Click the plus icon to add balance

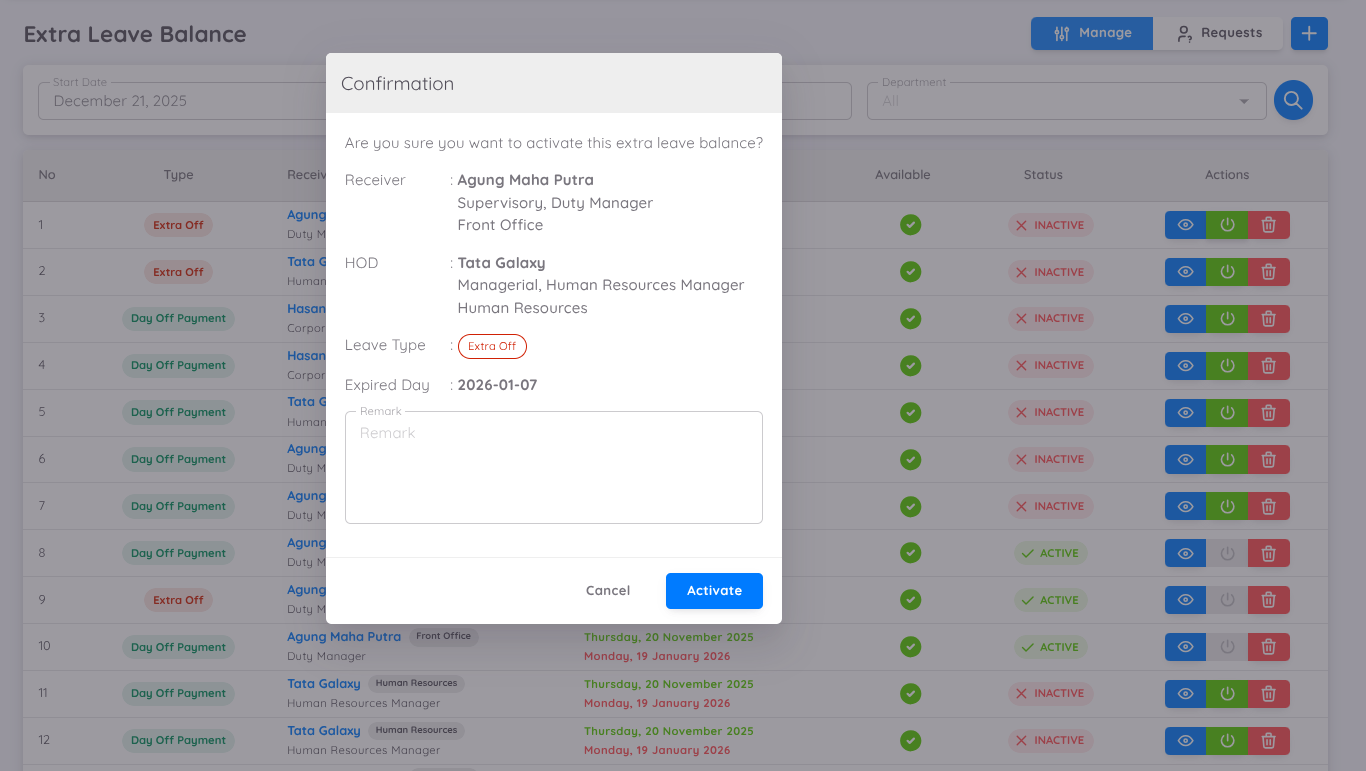[1309, 33]
